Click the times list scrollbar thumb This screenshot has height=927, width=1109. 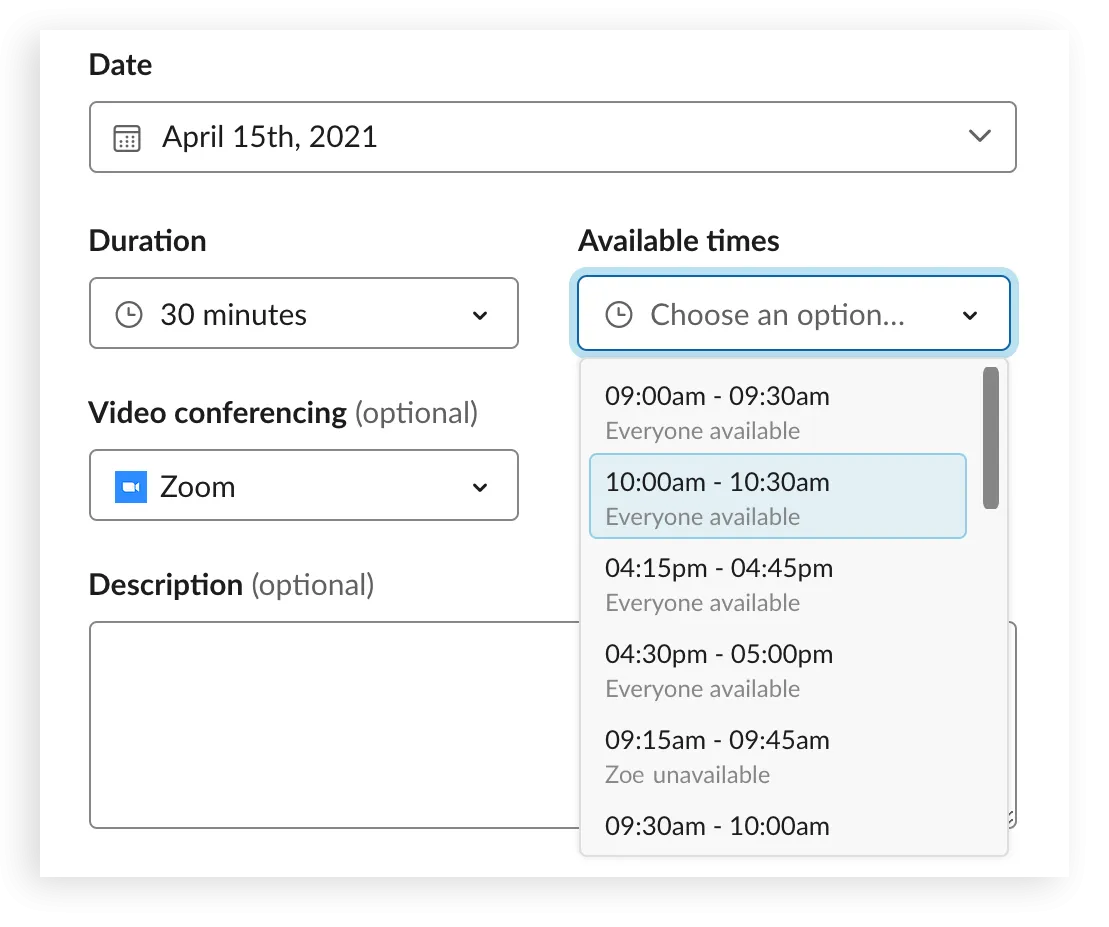(991, 438)
